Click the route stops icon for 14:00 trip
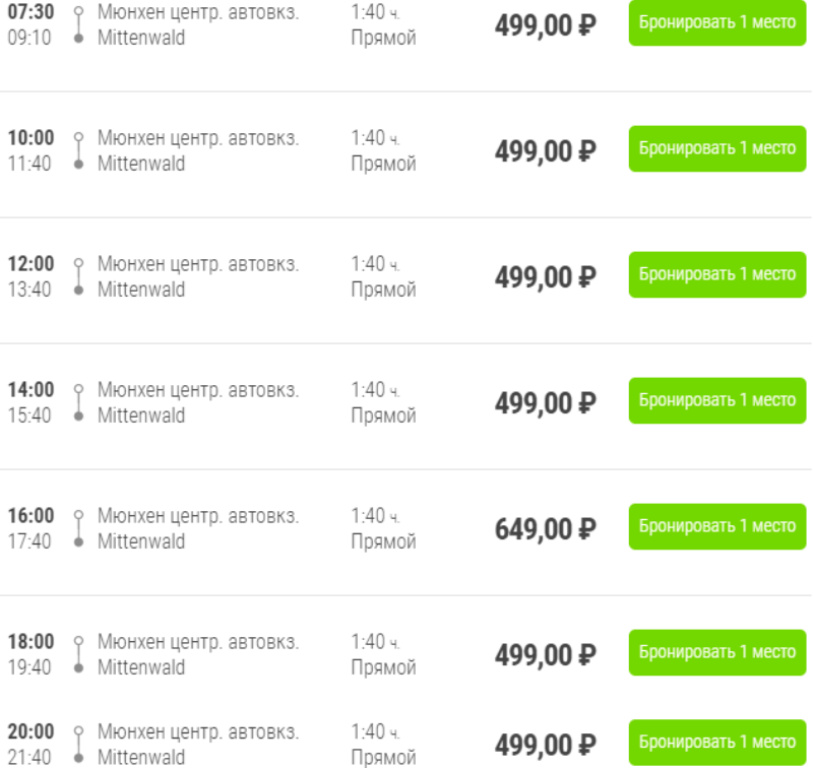Image resolution: width=813 pixels, height=768 pixels. [x=78, y=403]
